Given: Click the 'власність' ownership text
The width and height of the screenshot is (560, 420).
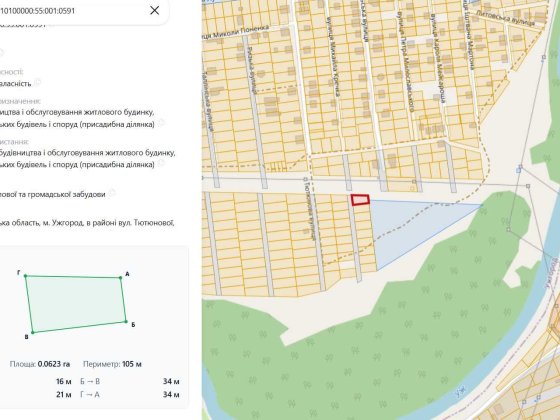Looking at the screenshot, I should tap(16, 84).
